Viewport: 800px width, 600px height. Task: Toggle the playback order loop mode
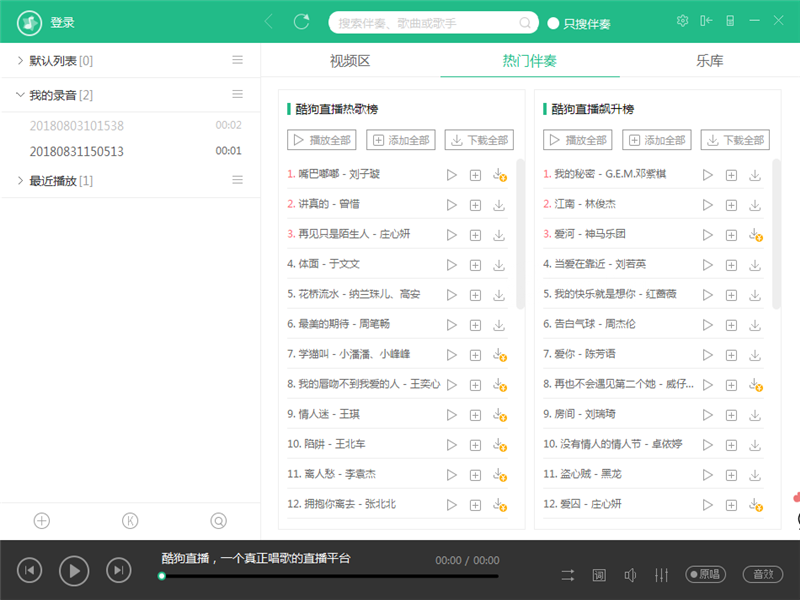[568, 575]
